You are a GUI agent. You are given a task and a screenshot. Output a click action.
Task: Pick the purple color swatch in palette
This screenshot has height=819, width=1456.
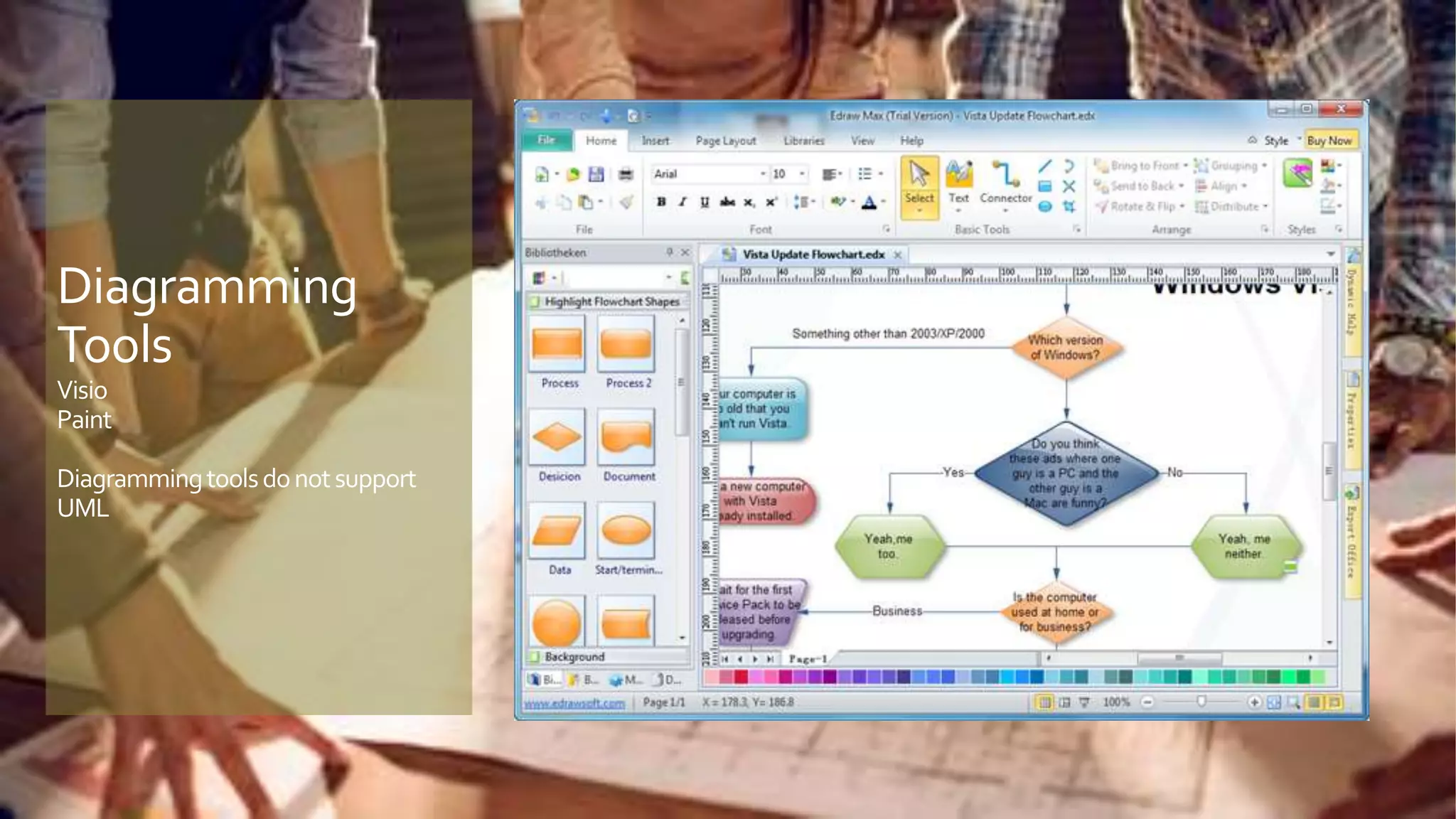(x=829, y=677)
